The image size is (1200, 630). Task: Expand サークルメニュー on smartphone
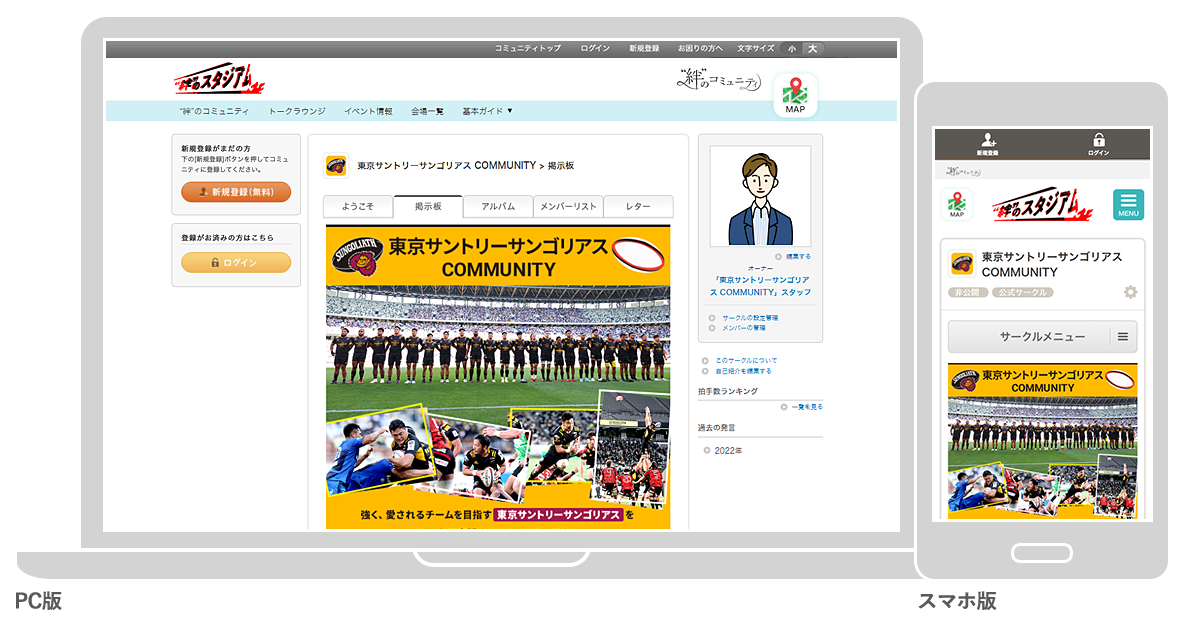(x=1042, y=337)
